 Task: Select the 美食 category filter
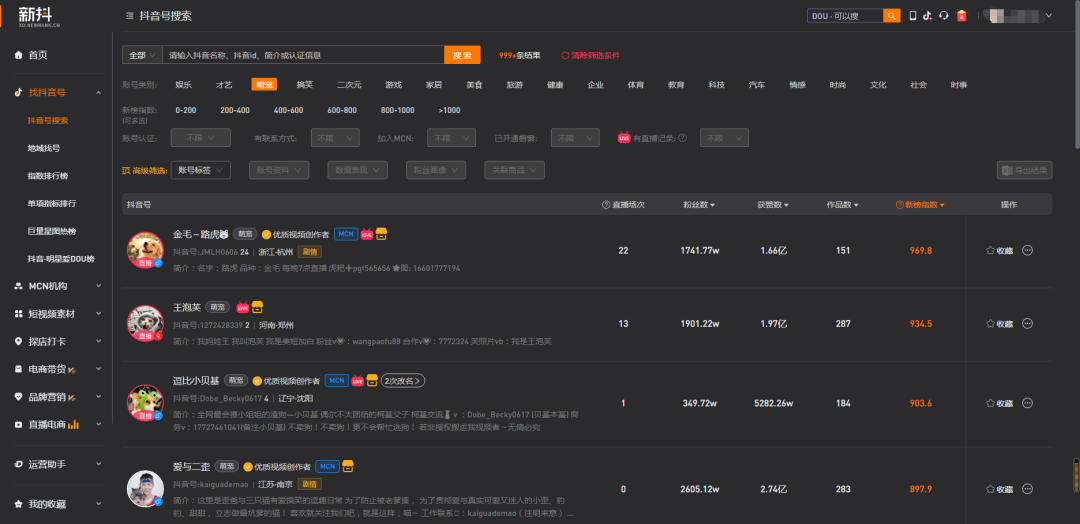click(474, 85)
